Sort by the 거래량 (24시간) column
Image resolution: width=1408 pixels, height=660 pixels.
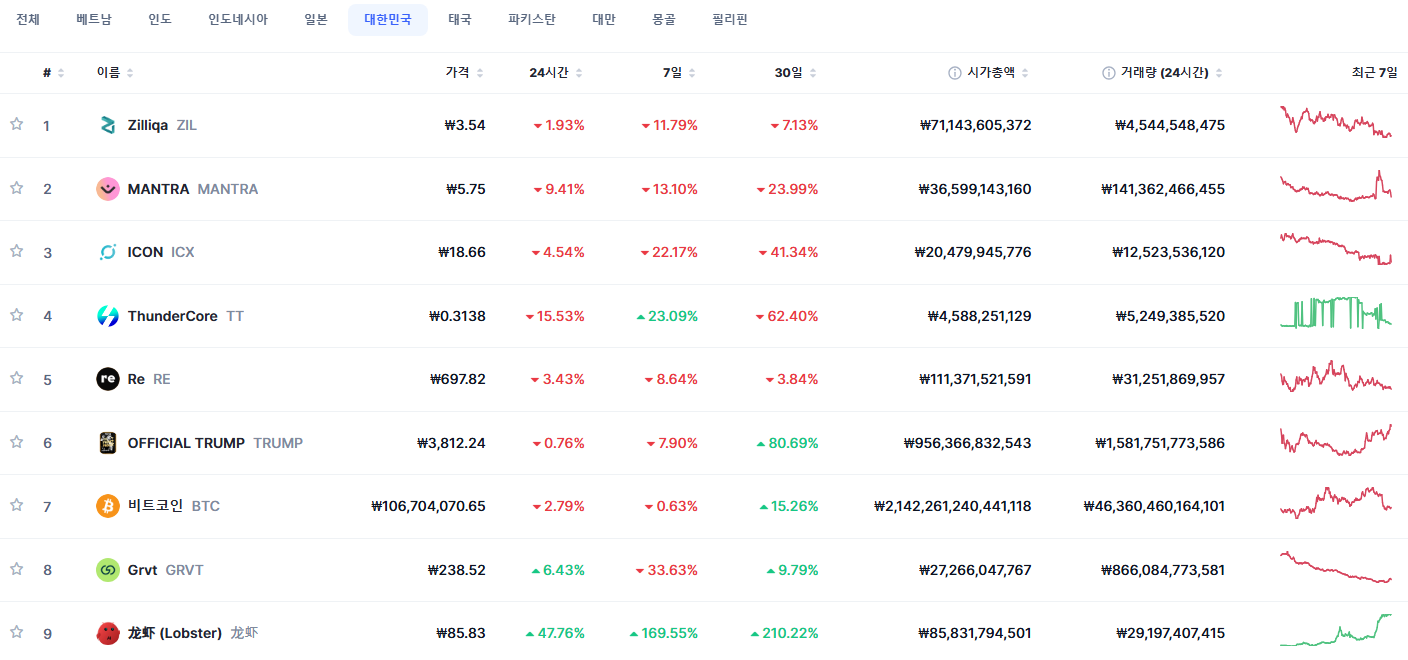point(1163,73)
